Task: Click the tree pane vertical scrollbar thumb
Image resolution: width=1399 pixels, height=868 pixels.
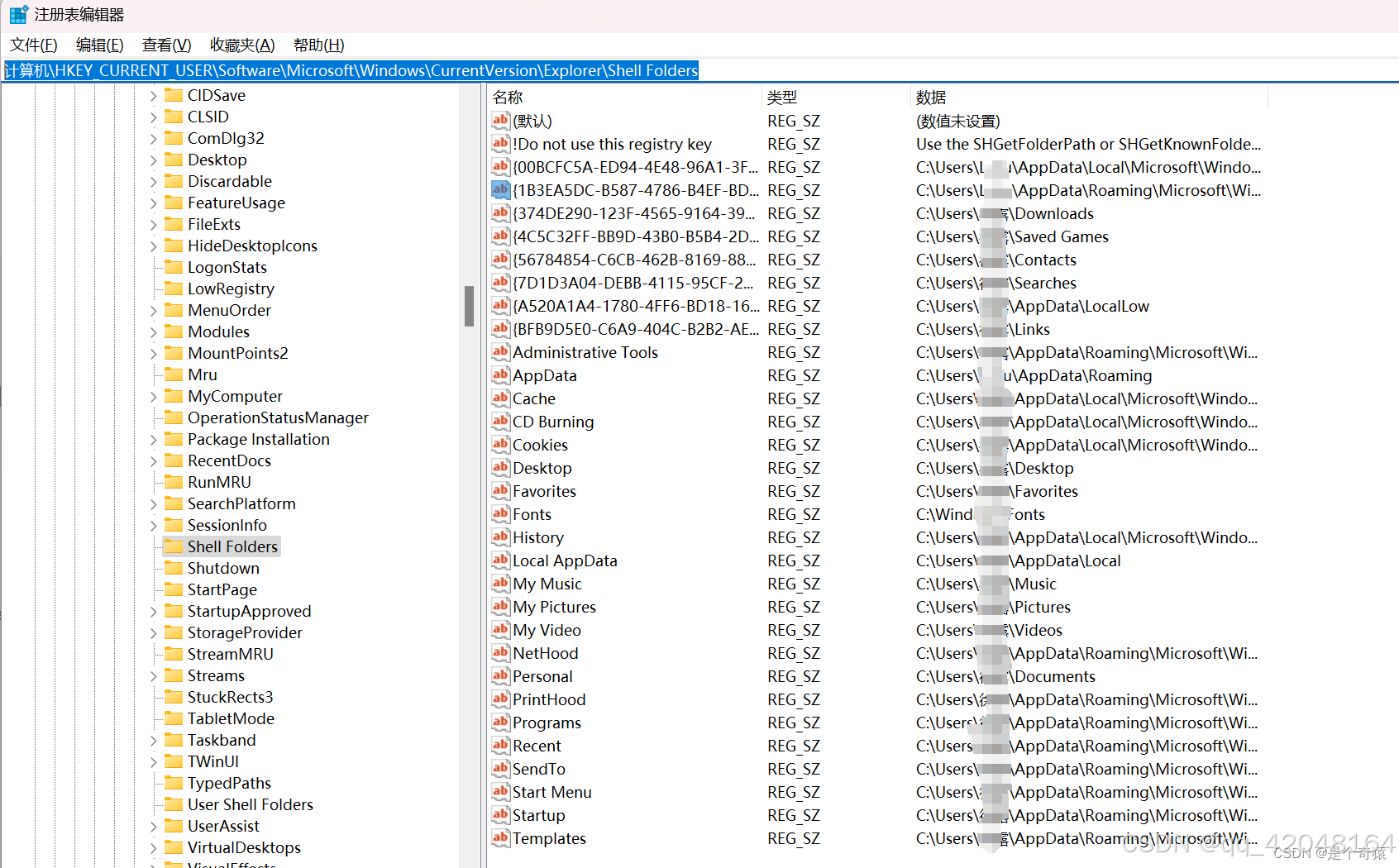Action: pyautogui.click(x=469, y=306)
